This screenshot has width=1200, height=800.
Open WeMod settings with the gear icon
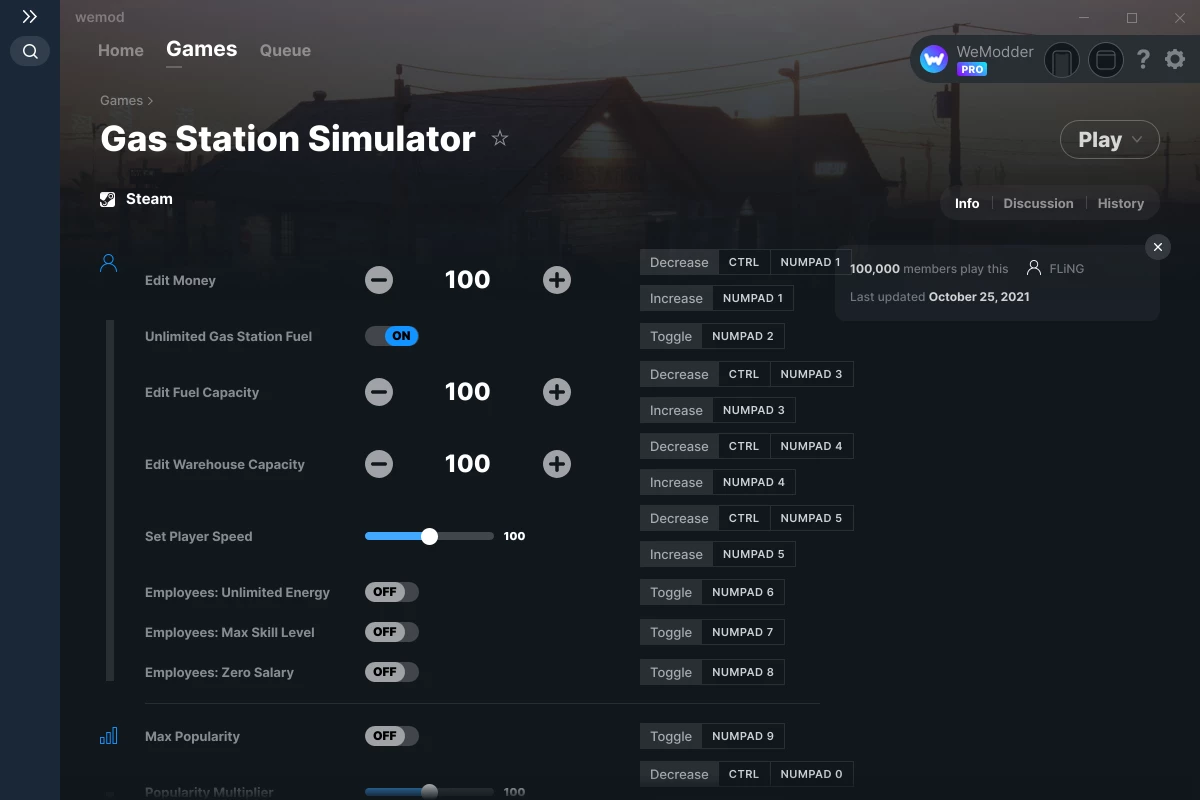pyautogui.click(x=1174, y=60)
